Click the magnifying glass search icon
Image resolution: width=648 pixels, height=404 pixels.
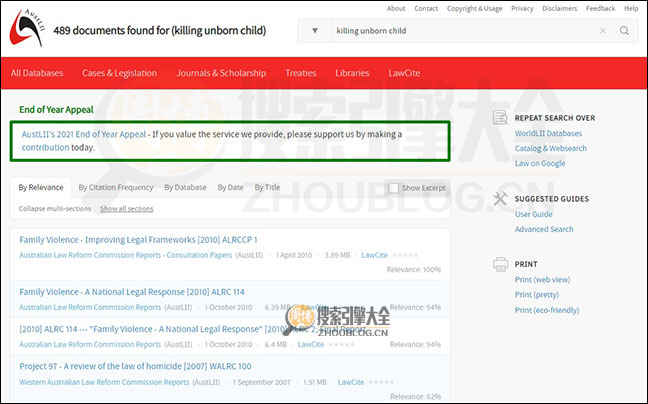tap(625, 31)
